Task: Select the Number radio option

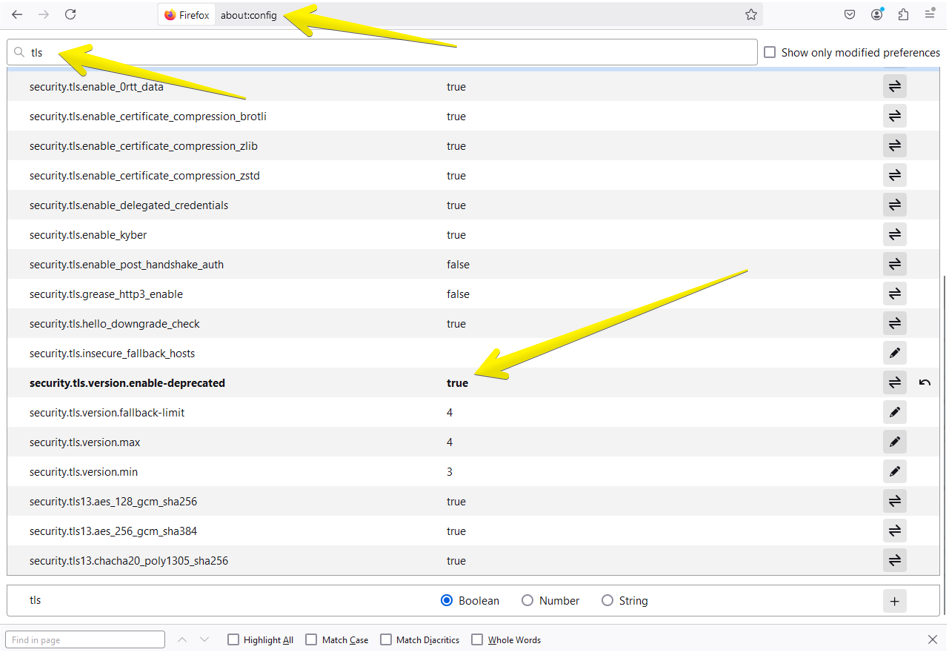Action: click(527, 601)
